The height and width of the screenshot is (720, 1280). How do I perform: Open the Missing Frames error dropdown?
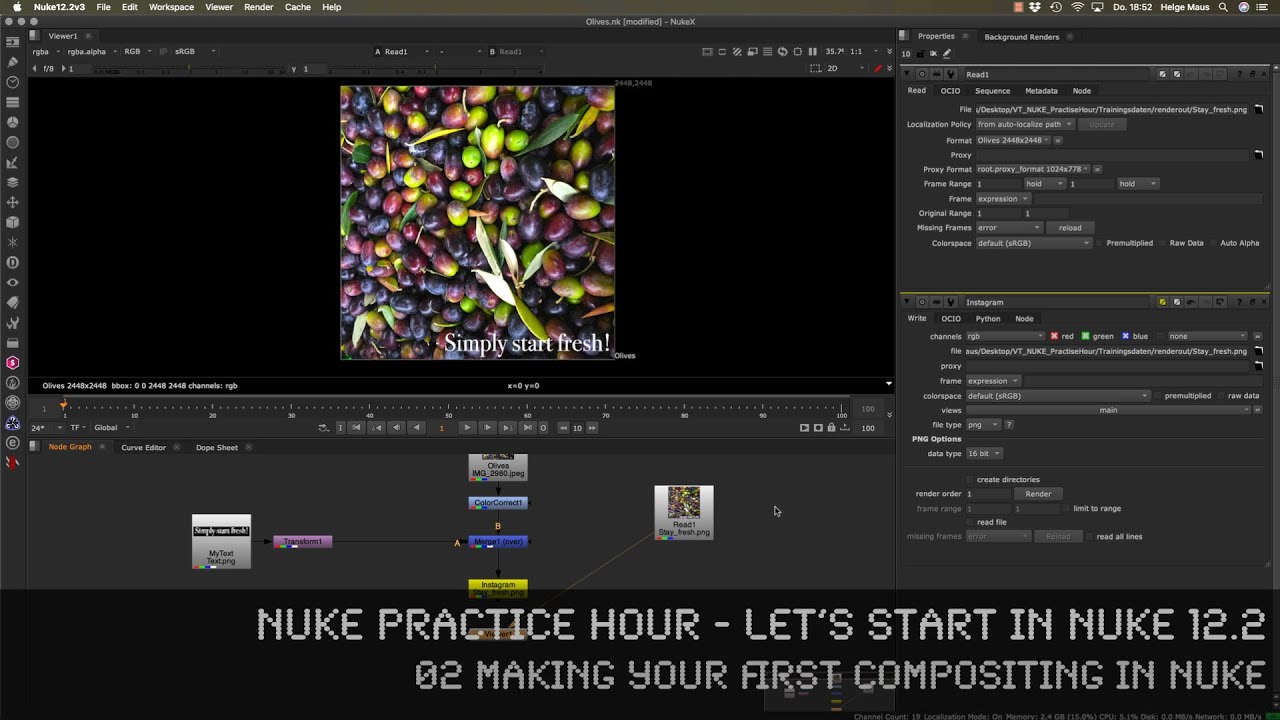click(x=1009, y=228)
